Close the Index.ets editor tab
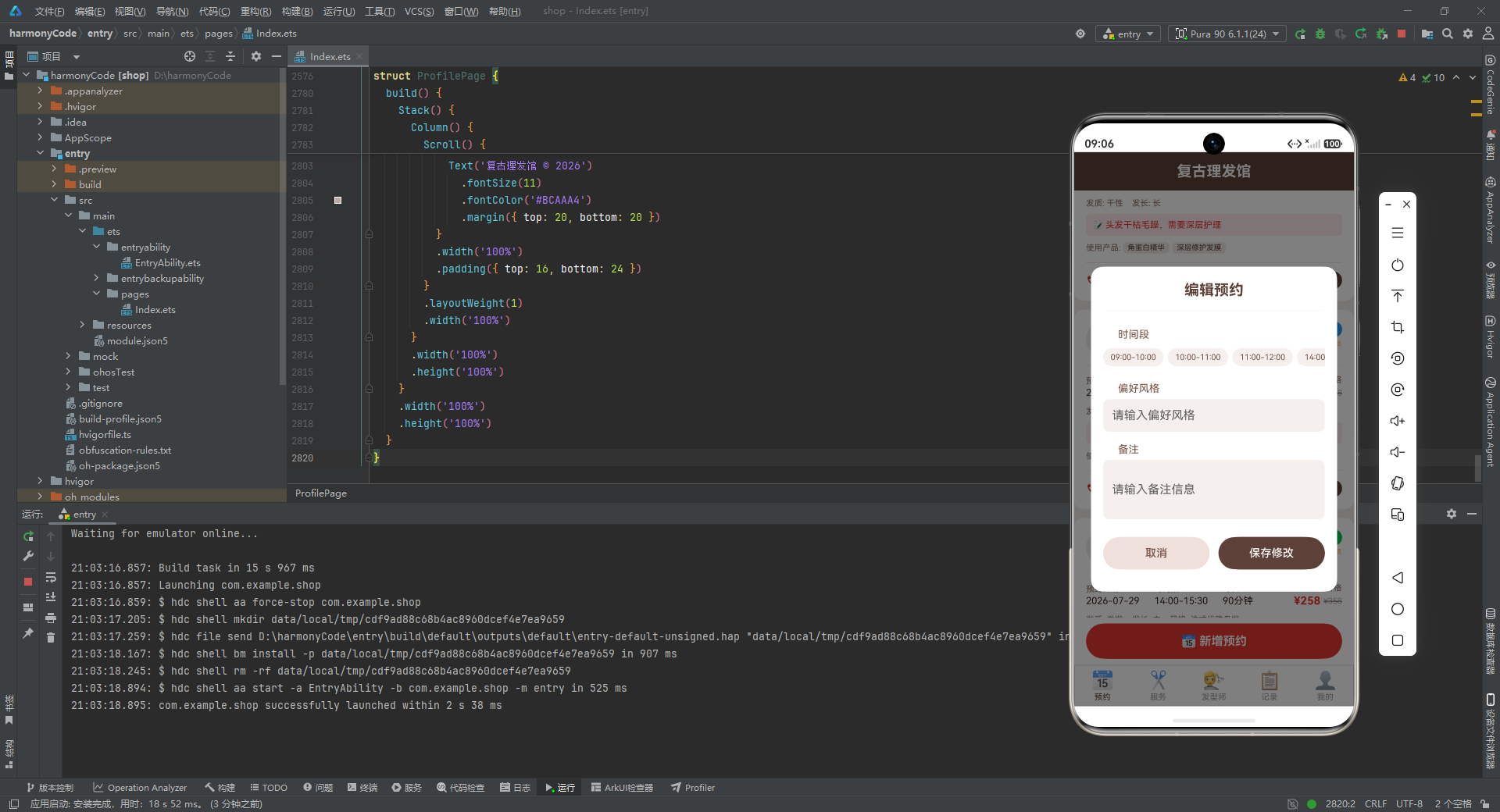Viewport: 1500px width, 812px height. click(359, 57)
